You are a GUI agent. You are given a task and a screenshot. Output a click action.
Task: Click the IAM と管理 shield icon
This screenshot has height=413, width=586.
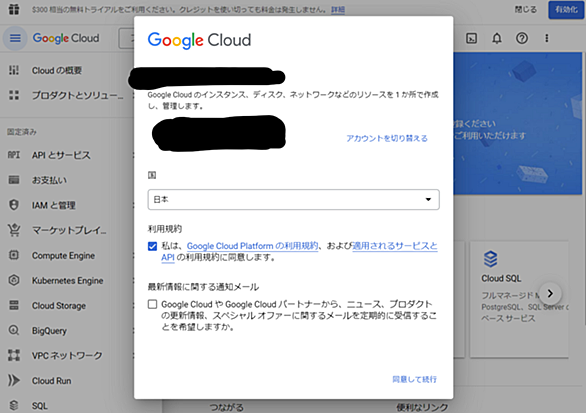coord(14,205)
